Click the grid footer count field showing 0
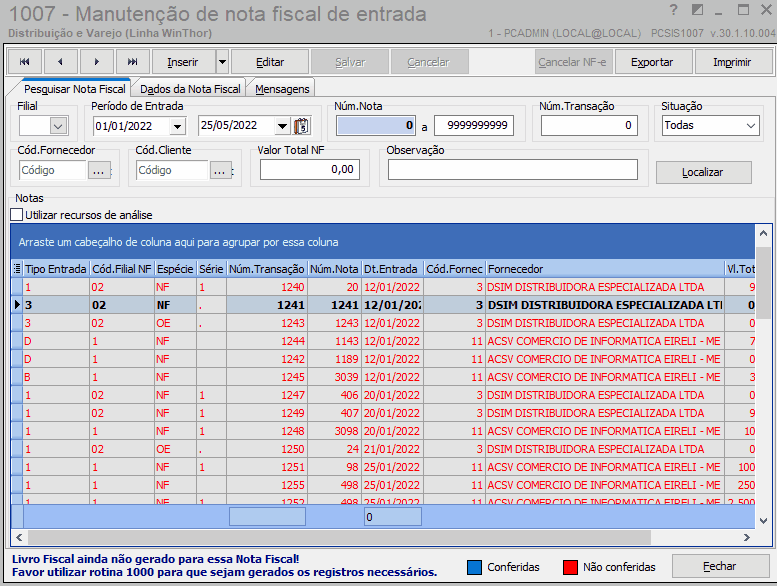777x586 pixels. [x=392, y=517]
